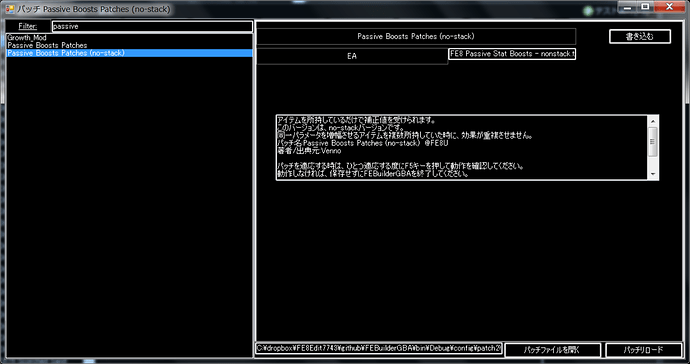Maximize the patch window
This screenshot has height=364, width=690.
[x=645, y=7]
